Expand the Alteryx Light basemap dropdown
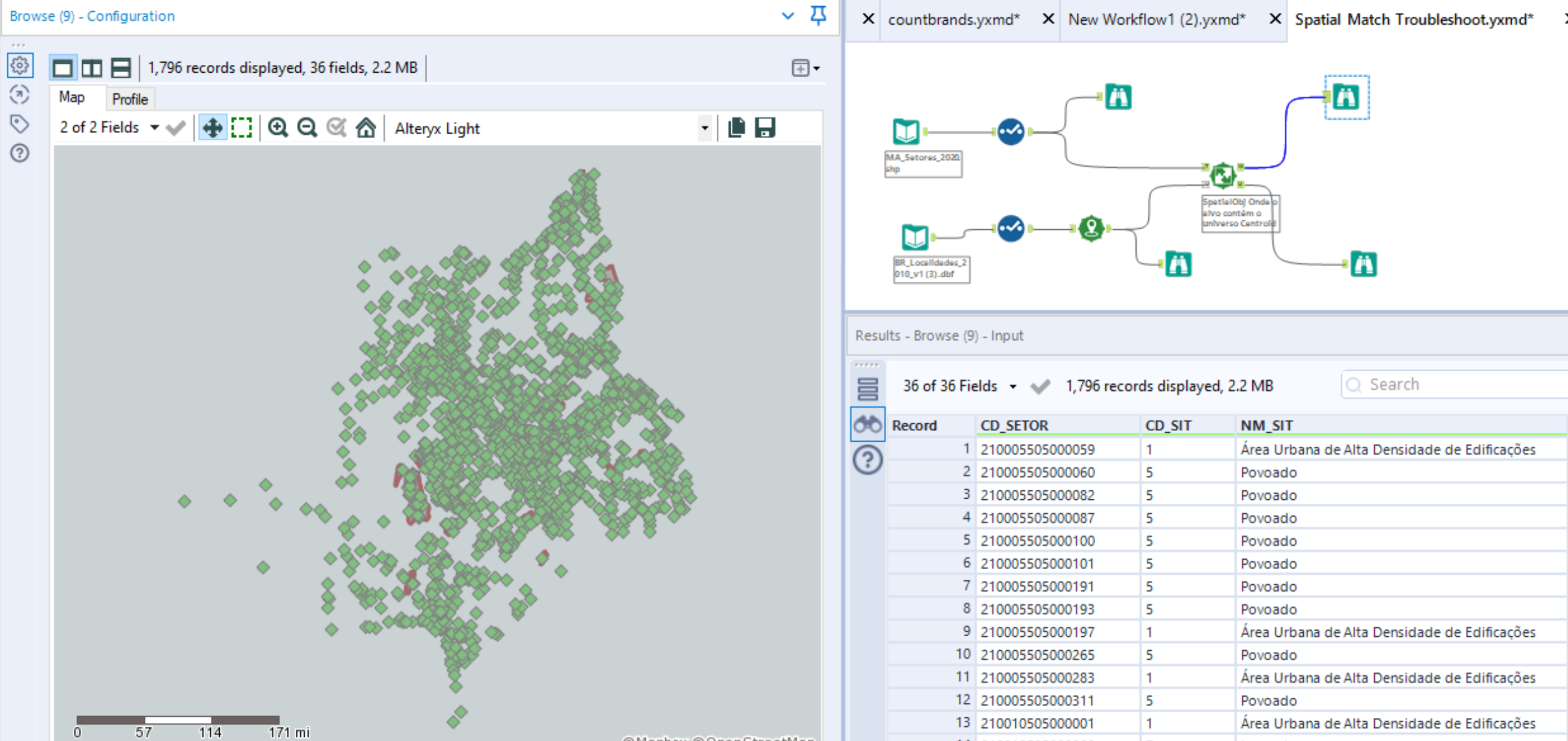The height and width of the screenshot is (741, 1568). [x=704, y=128]
